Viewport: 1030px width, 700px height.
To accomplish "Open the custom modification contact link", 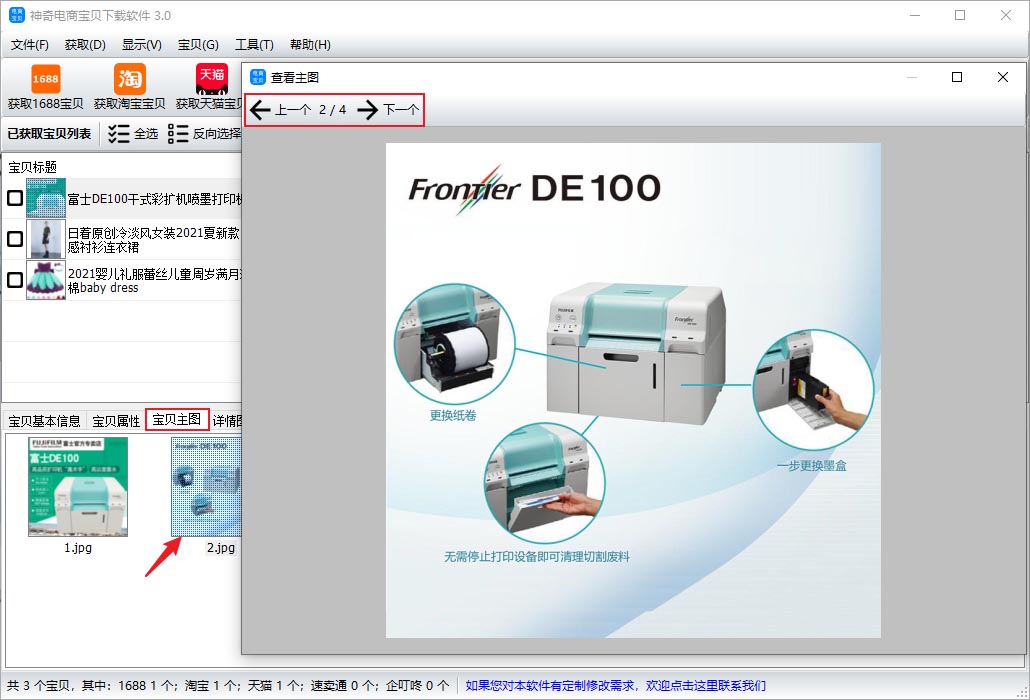I will pyautogui.click(x=616, y=686).
